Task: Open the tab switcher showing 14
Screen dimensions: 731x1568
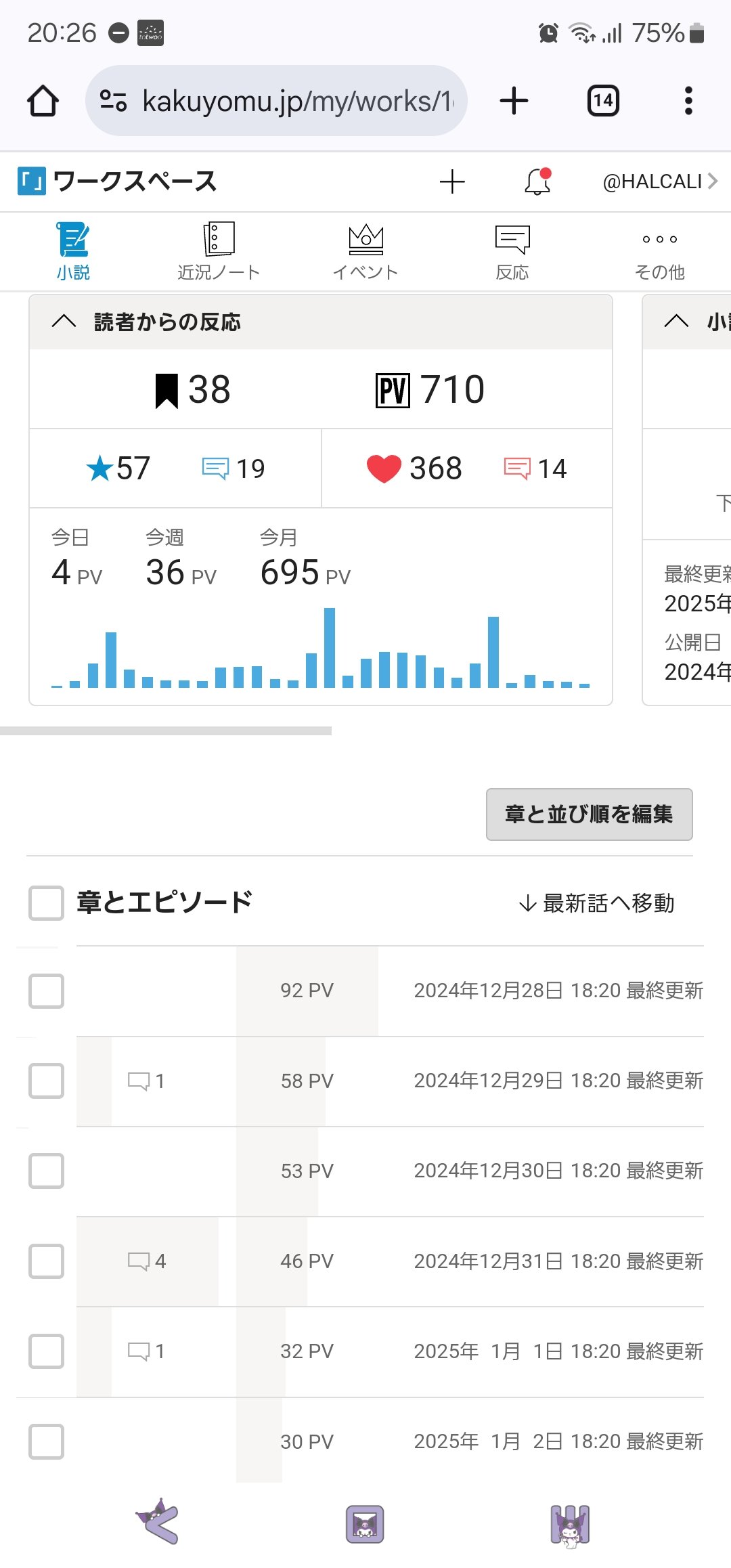Action: click(603, 101)
